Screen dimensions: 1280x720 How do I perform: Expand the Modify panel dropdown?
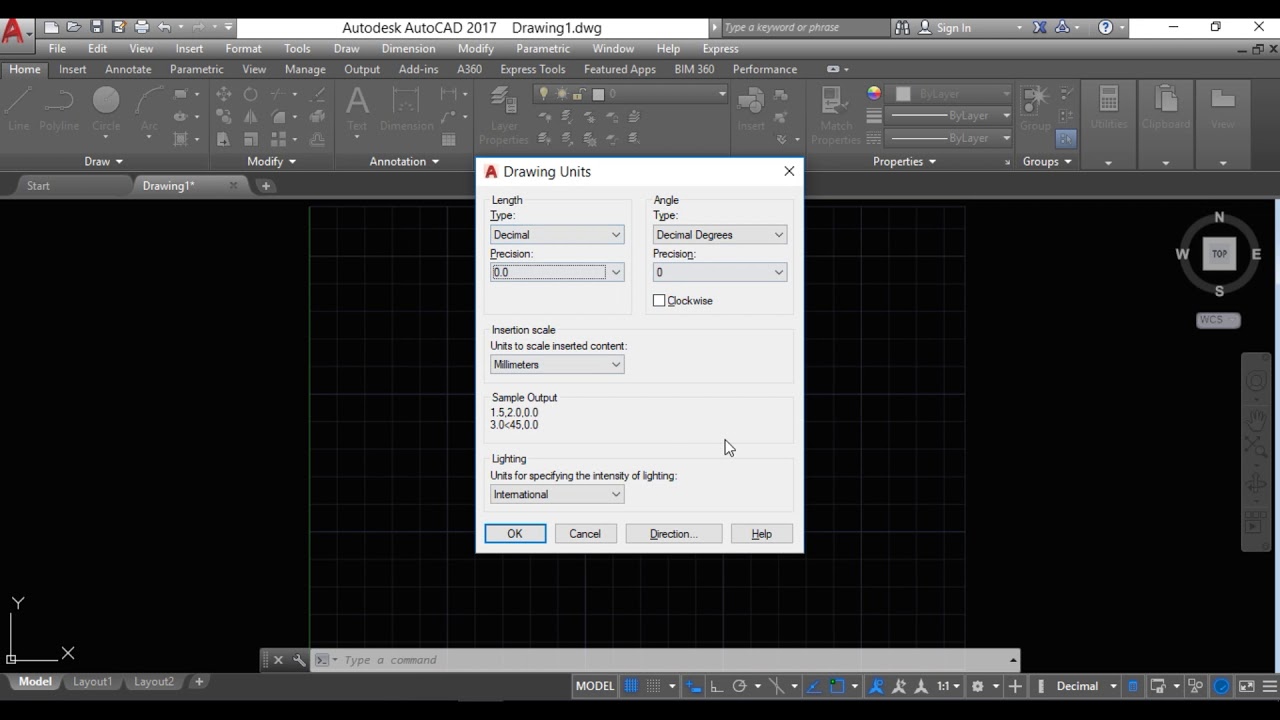click(271, 161)
